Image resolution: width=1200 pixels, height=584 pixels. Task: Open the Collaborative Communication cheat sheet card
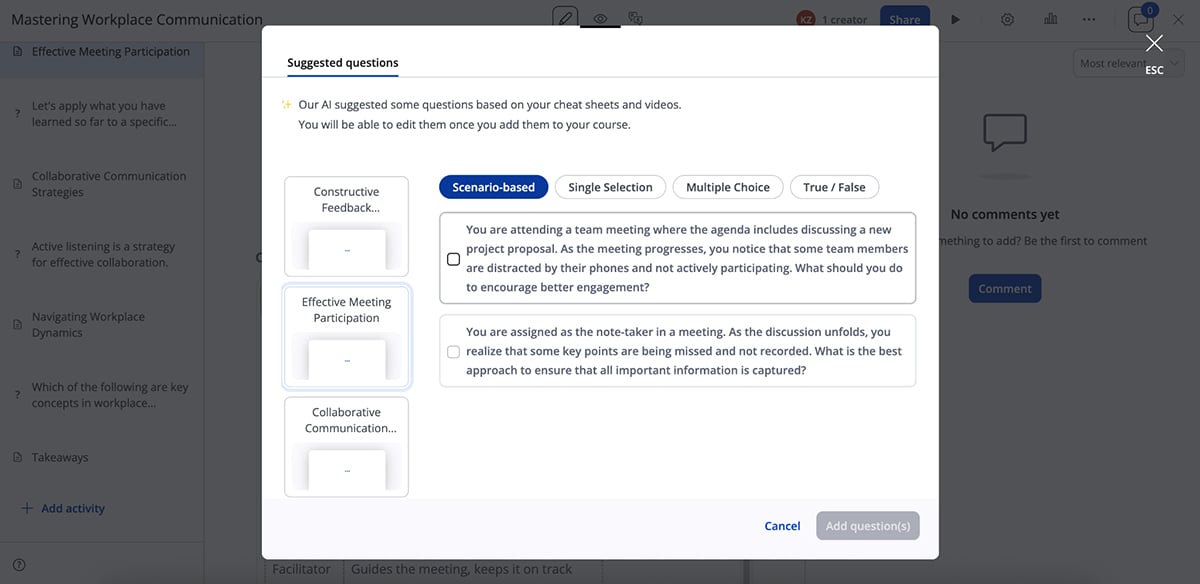[x=346, y=446]
